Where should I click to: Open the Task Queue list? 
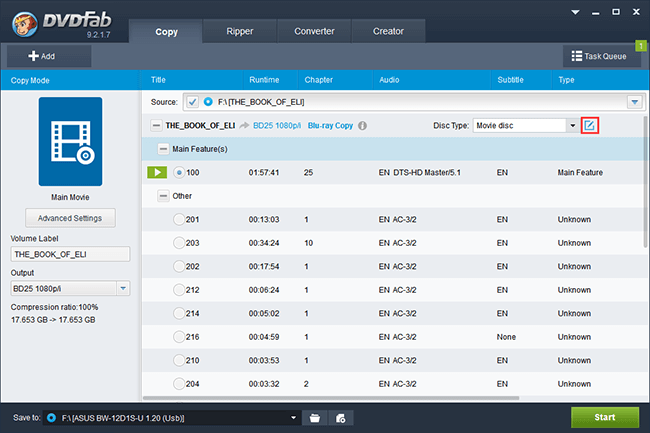(601, 56)
